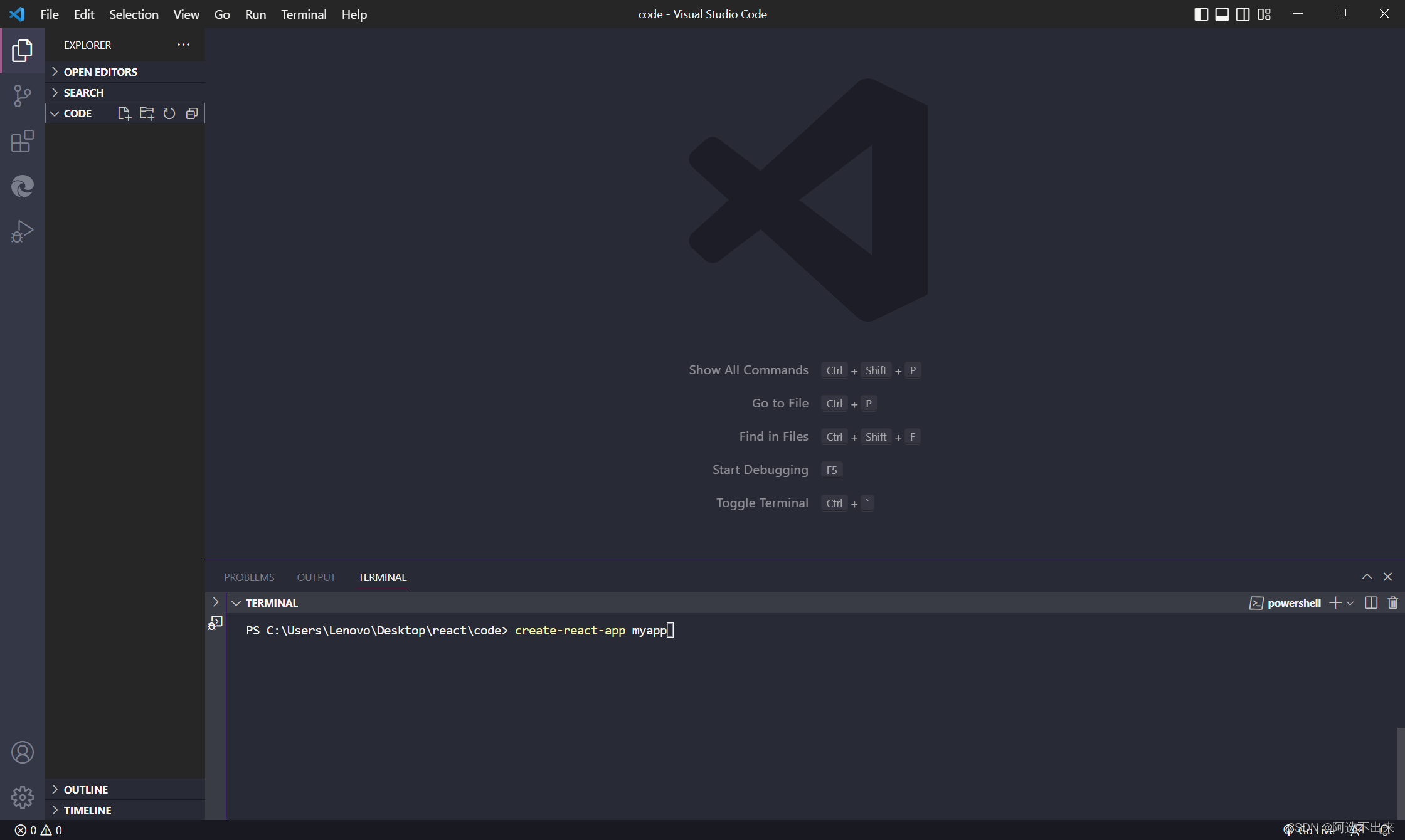Image resolution: width=1405 pixels, height=840 pixels.
Task: Open the Accounts menu icon
Action: [23, 752]
